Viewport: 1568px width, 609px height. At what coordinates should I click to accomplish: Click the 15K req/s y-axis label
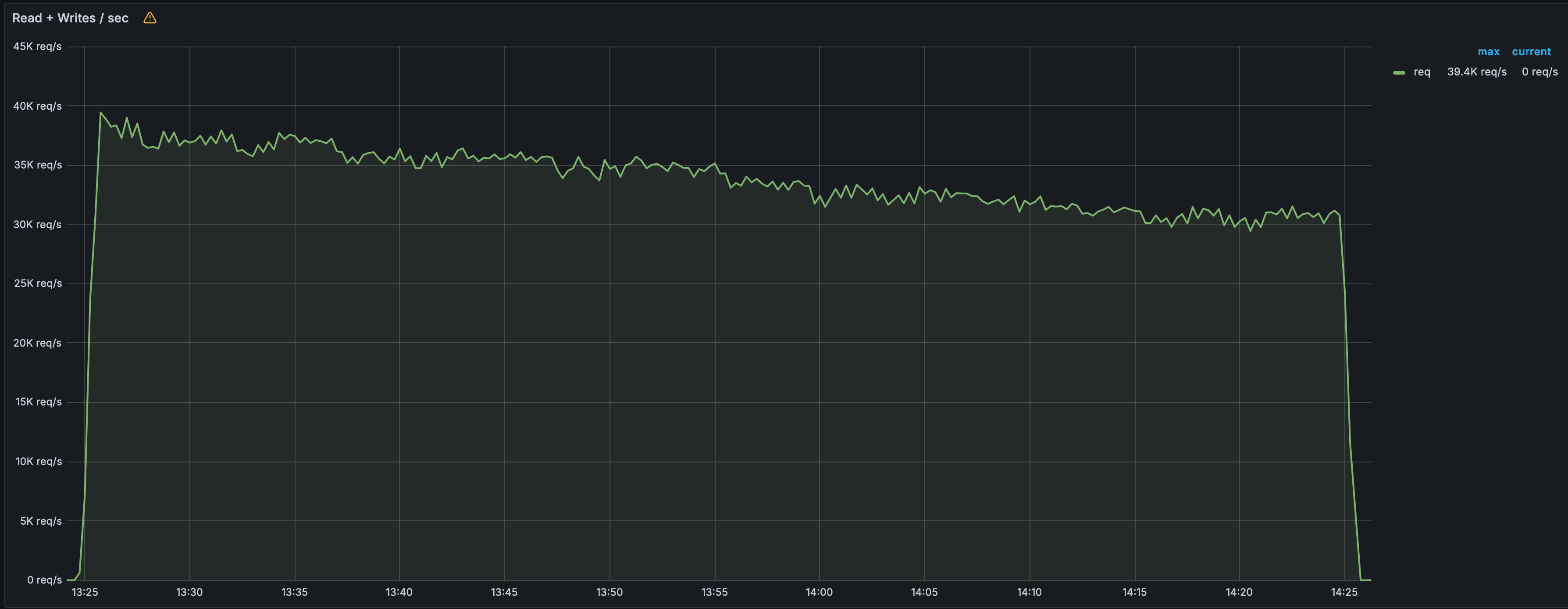38,402
